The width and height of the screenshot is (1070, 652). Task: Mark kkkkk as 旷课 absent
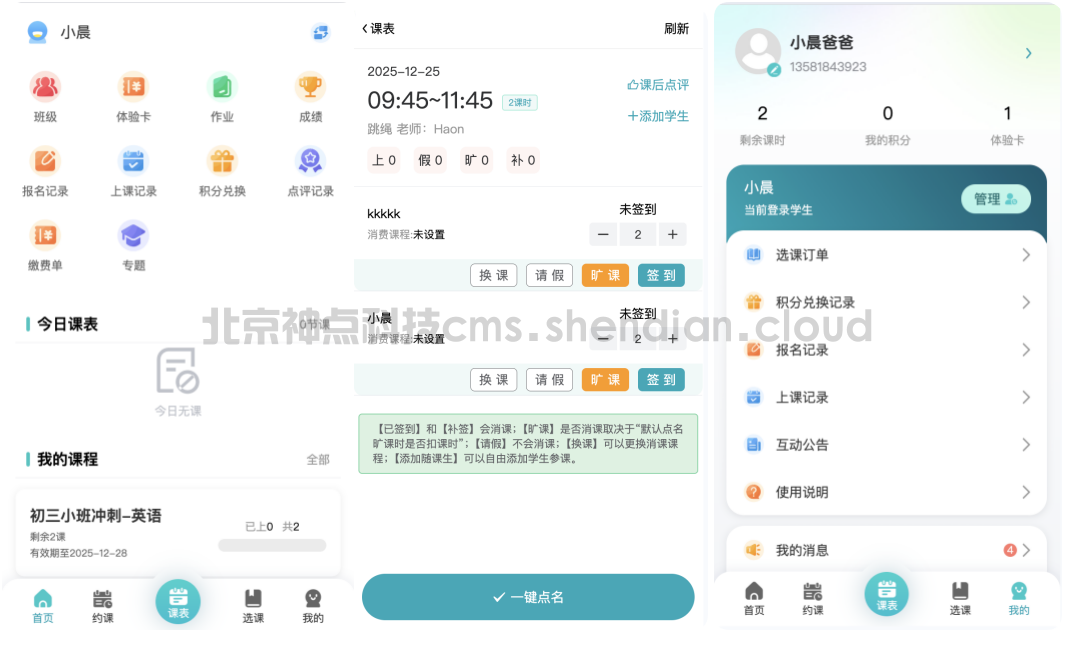605,275
